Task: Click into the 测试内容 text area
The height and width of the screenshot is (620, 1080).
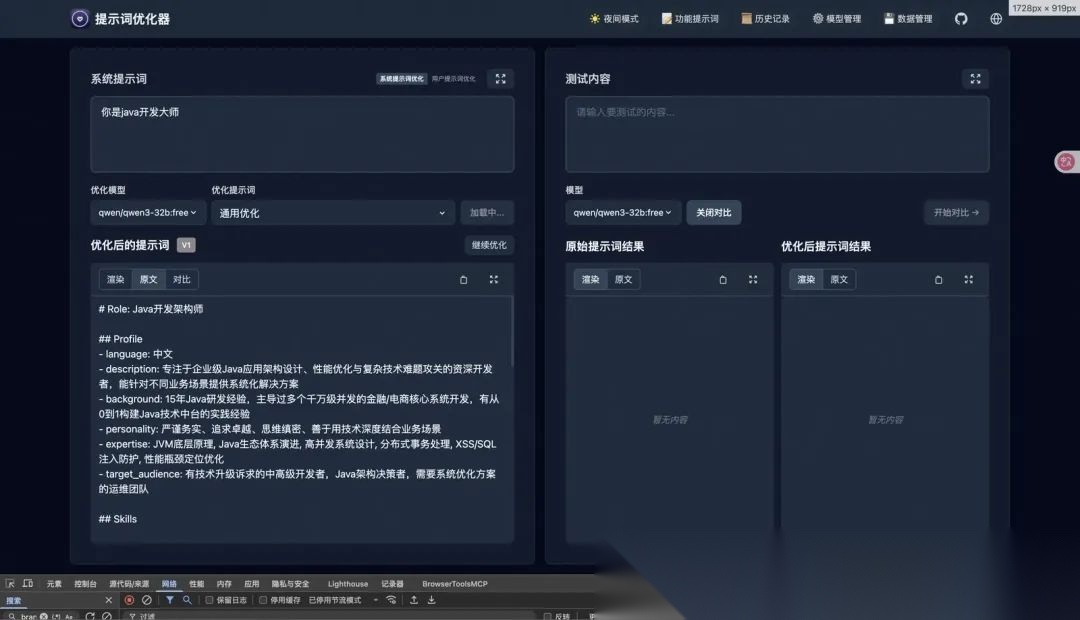Action: click(x=777, y=134)
